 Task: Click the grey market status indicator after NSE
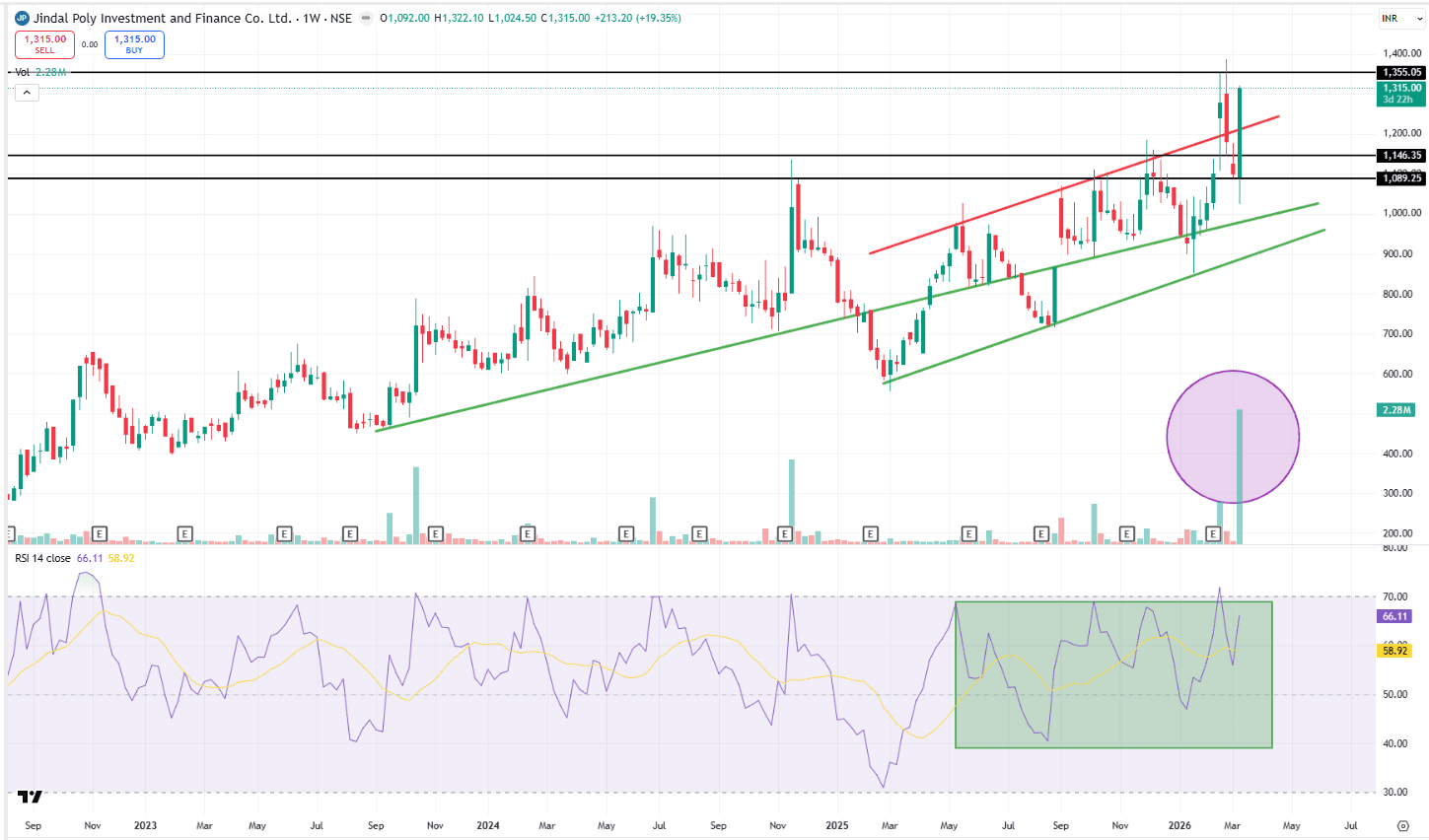[366, 18]
